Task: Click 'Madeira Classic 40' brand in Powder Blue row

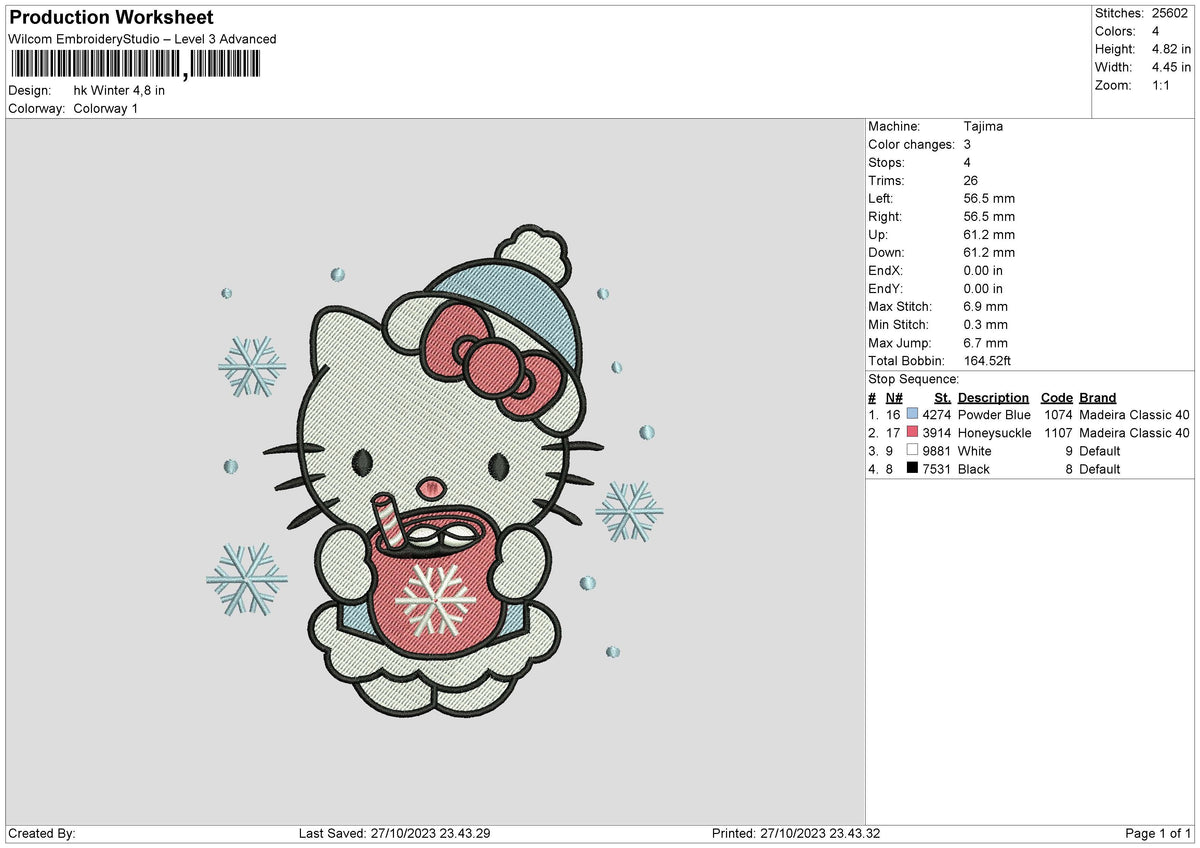Action: coord(1135,415)
